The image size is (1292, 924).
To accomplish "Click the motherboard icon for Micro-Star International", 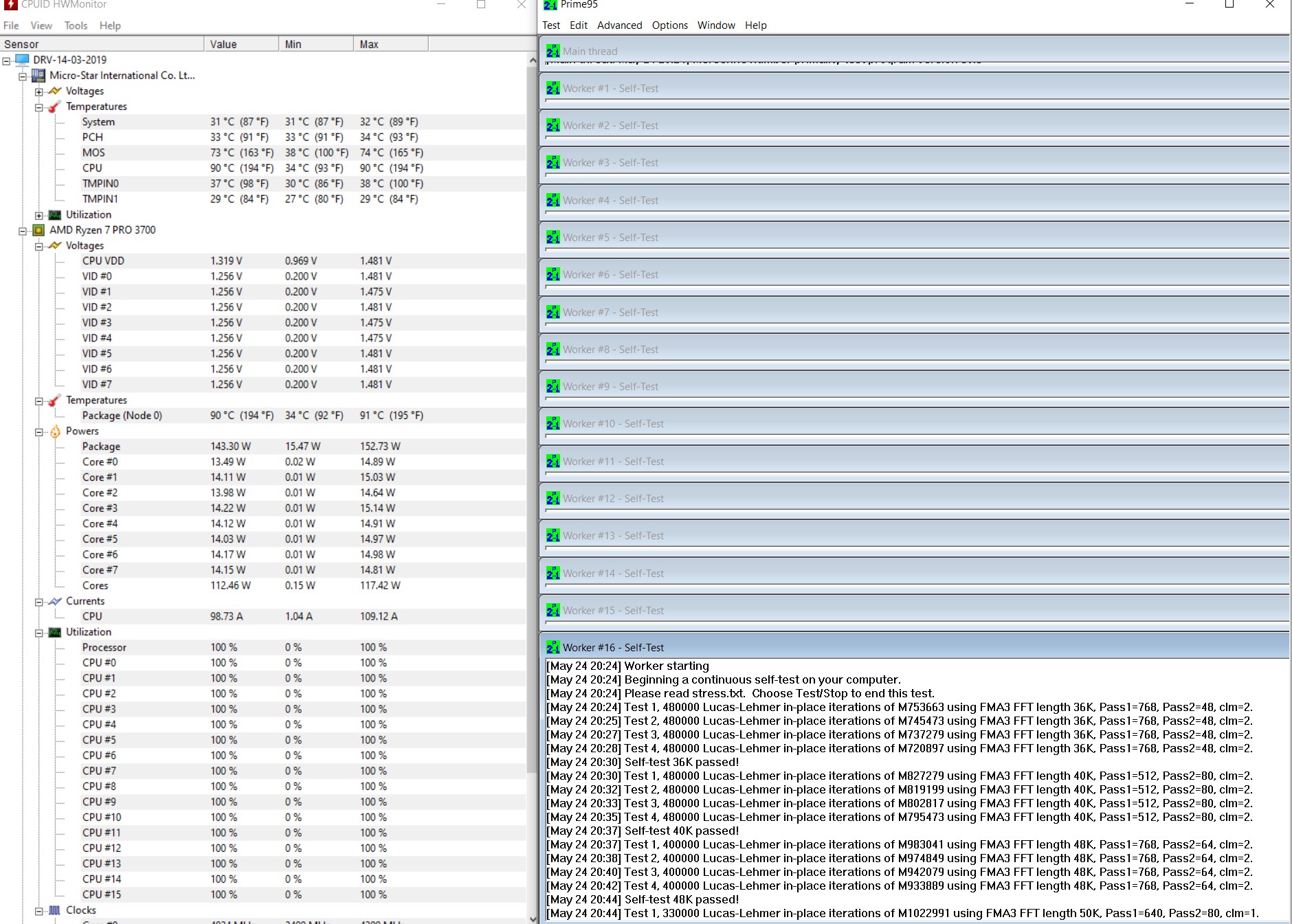I will [x=38, y=76].
